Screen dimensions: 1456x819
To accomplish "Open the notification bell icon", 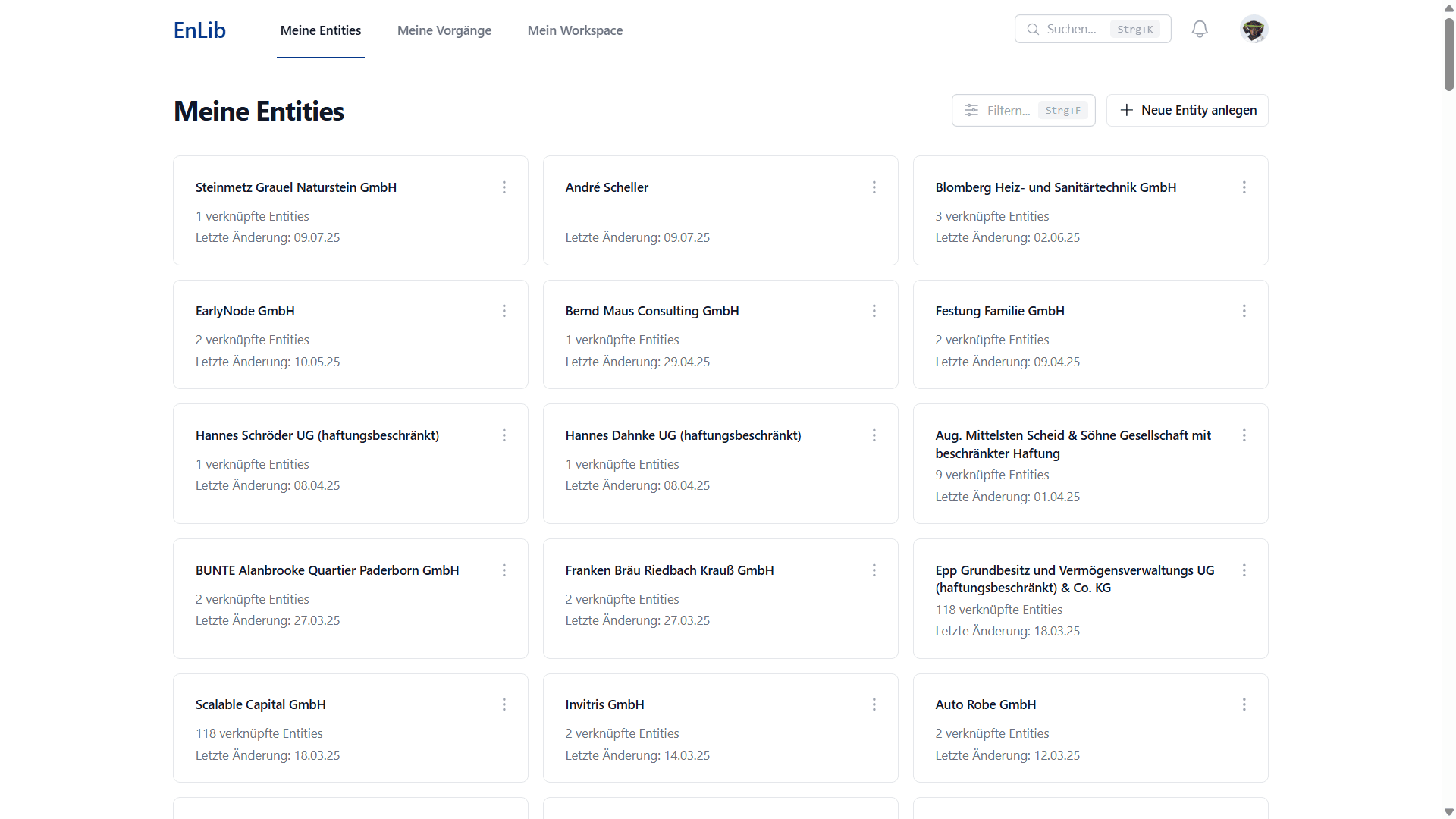I will (1200, 29).
